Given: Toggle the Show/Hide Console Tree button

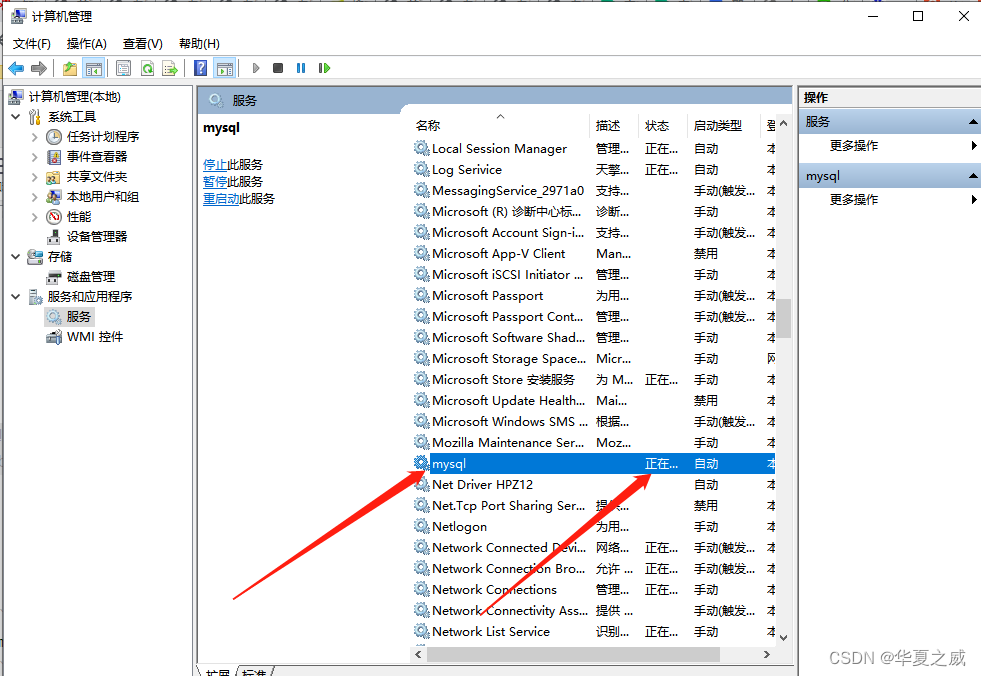Looking at the screenshot, I should click(x=93, y=68).
